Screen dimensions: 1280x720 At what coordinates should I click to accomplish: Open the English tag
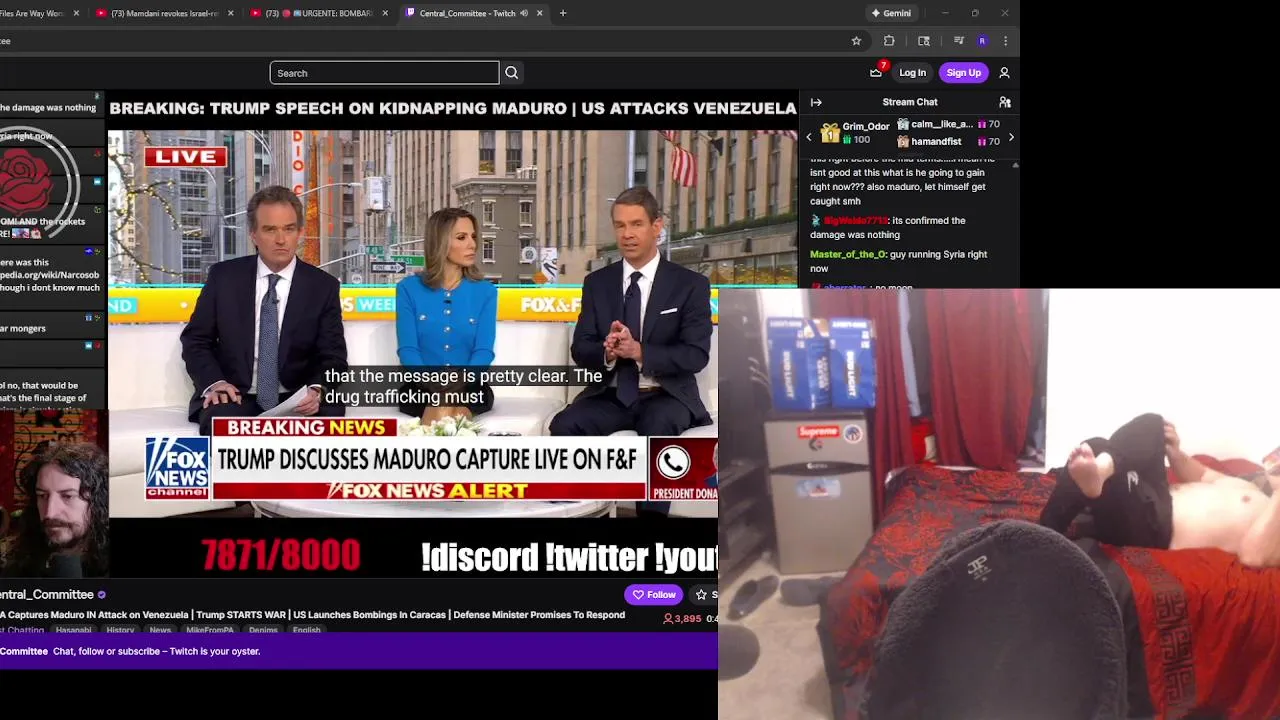pos(307,630)
